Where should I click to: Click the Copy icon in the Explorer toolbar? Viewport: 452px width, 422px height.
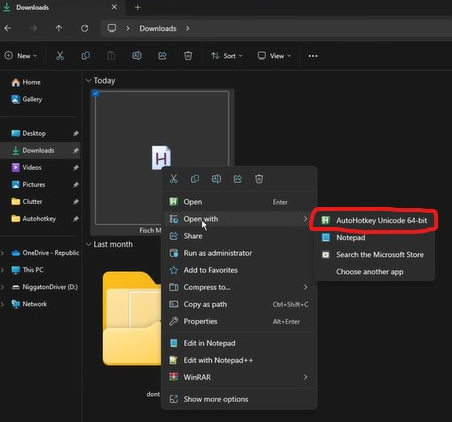[86, 56]
